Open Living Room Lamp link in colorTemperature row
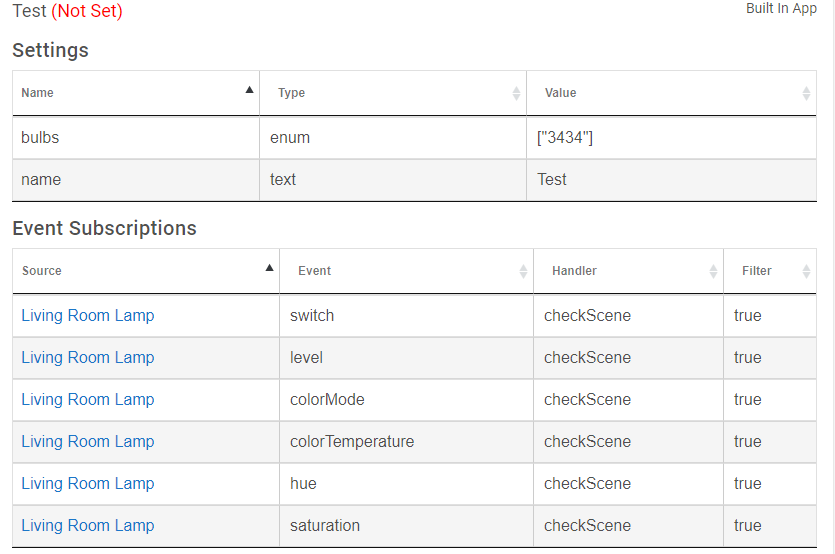The image size is (835, 554). click(88, 442)
